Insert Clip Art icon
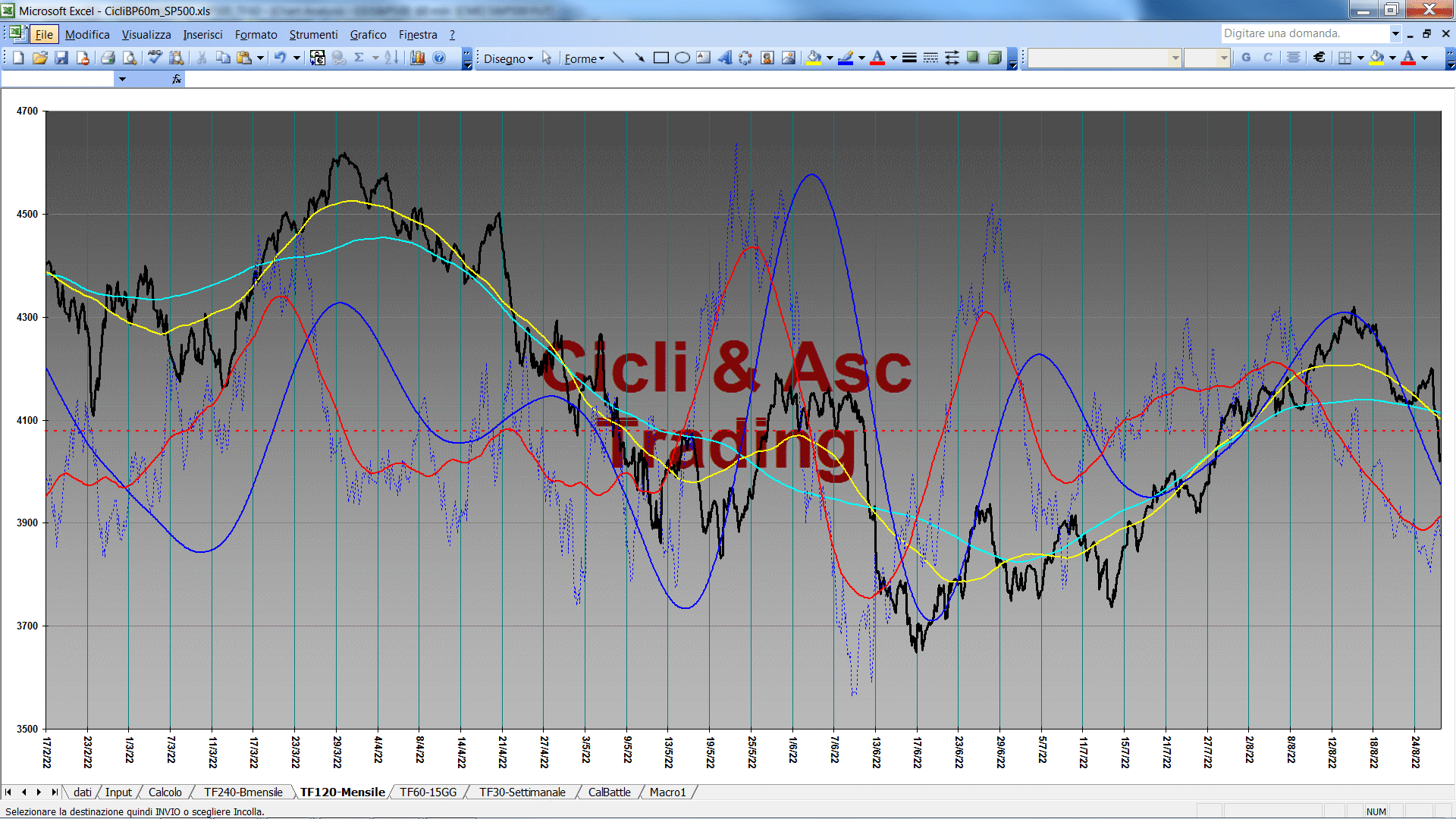The height and width of the screenshot is (819, 1456). 767,58
